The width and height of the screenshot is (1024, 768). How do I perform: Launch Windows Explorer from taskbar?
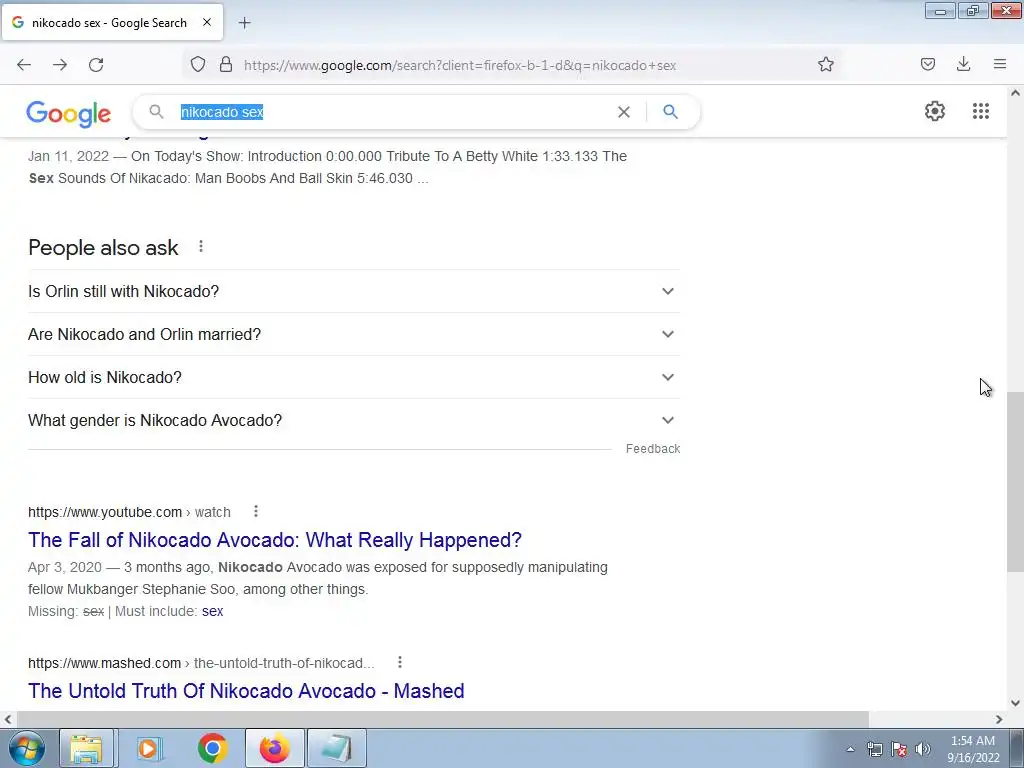click(x=87, y=748)
